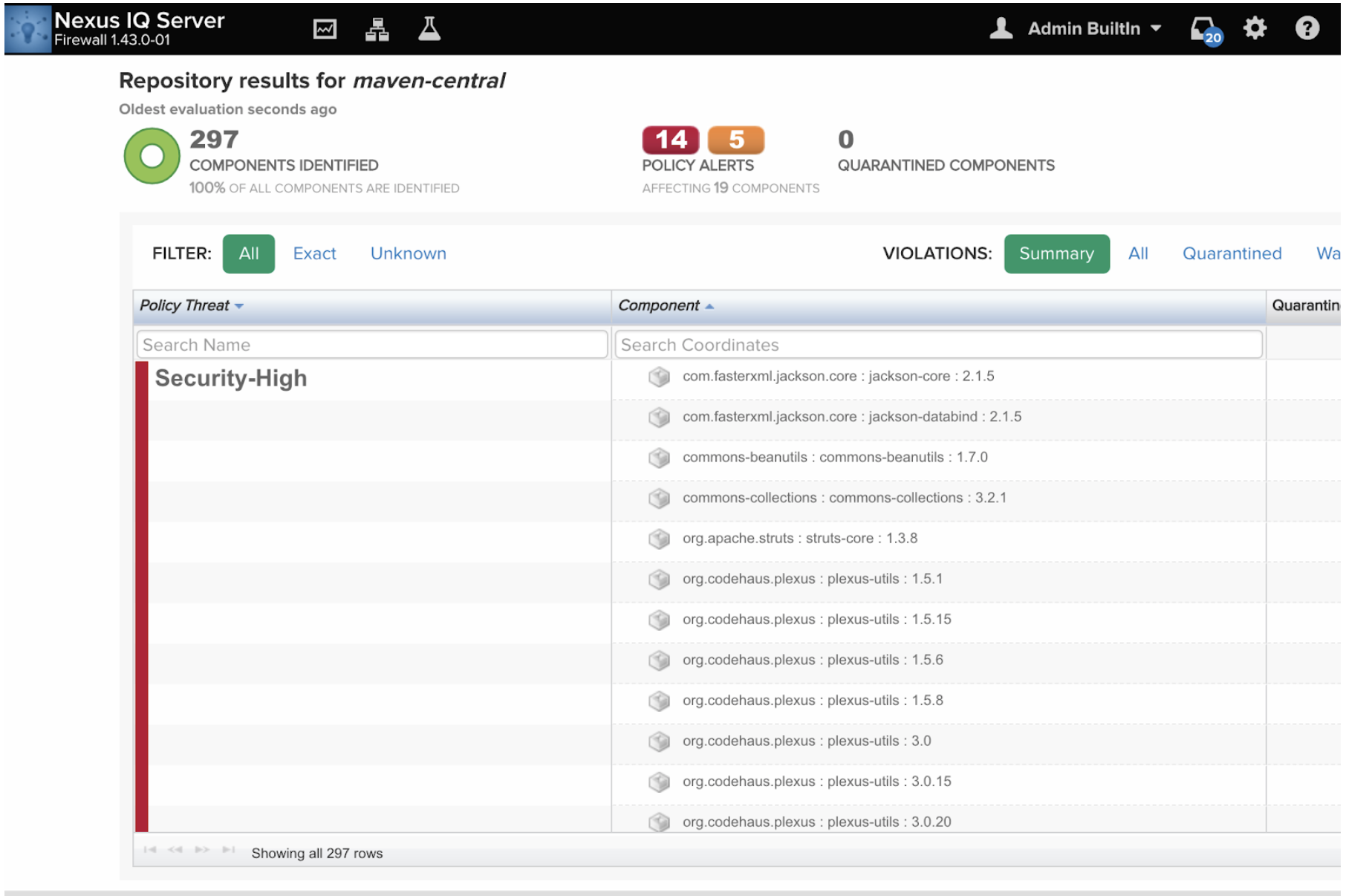Image resolution: width=1346 pixels, height=896 pixels.
Task: Focus the Search Coordinates input field
Action: click(938, 345)
